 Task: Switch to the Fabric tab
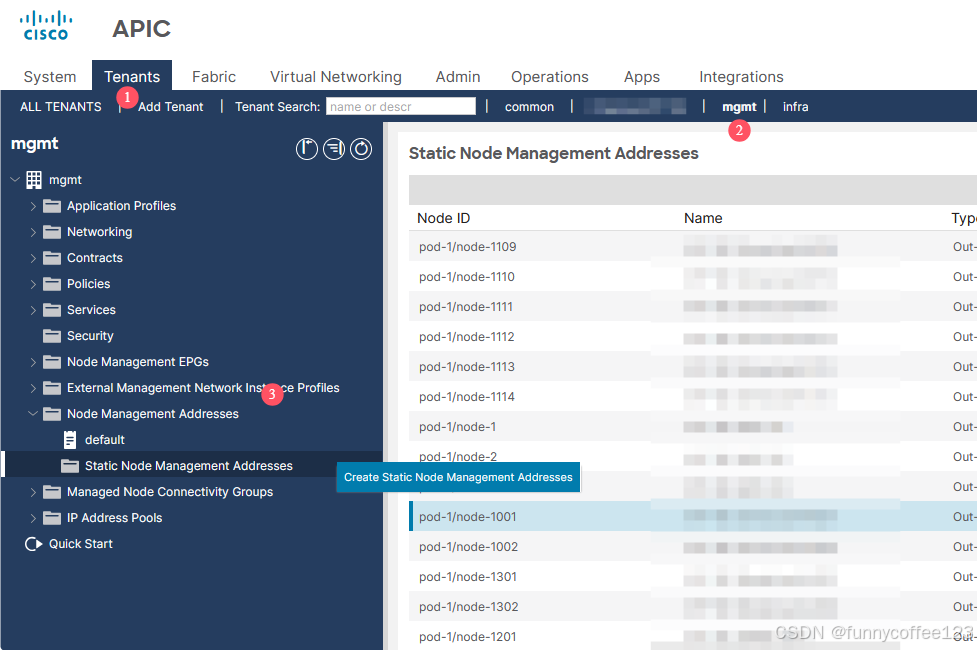214,77
